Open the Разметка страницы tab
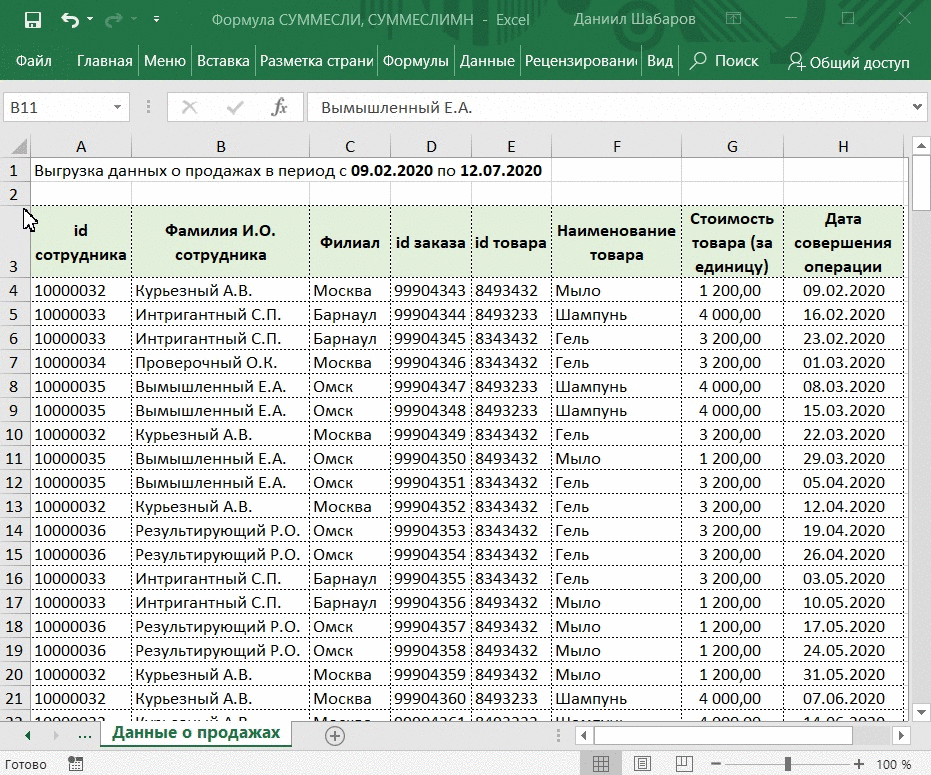 pyautogui.click(x=316, y=61)
